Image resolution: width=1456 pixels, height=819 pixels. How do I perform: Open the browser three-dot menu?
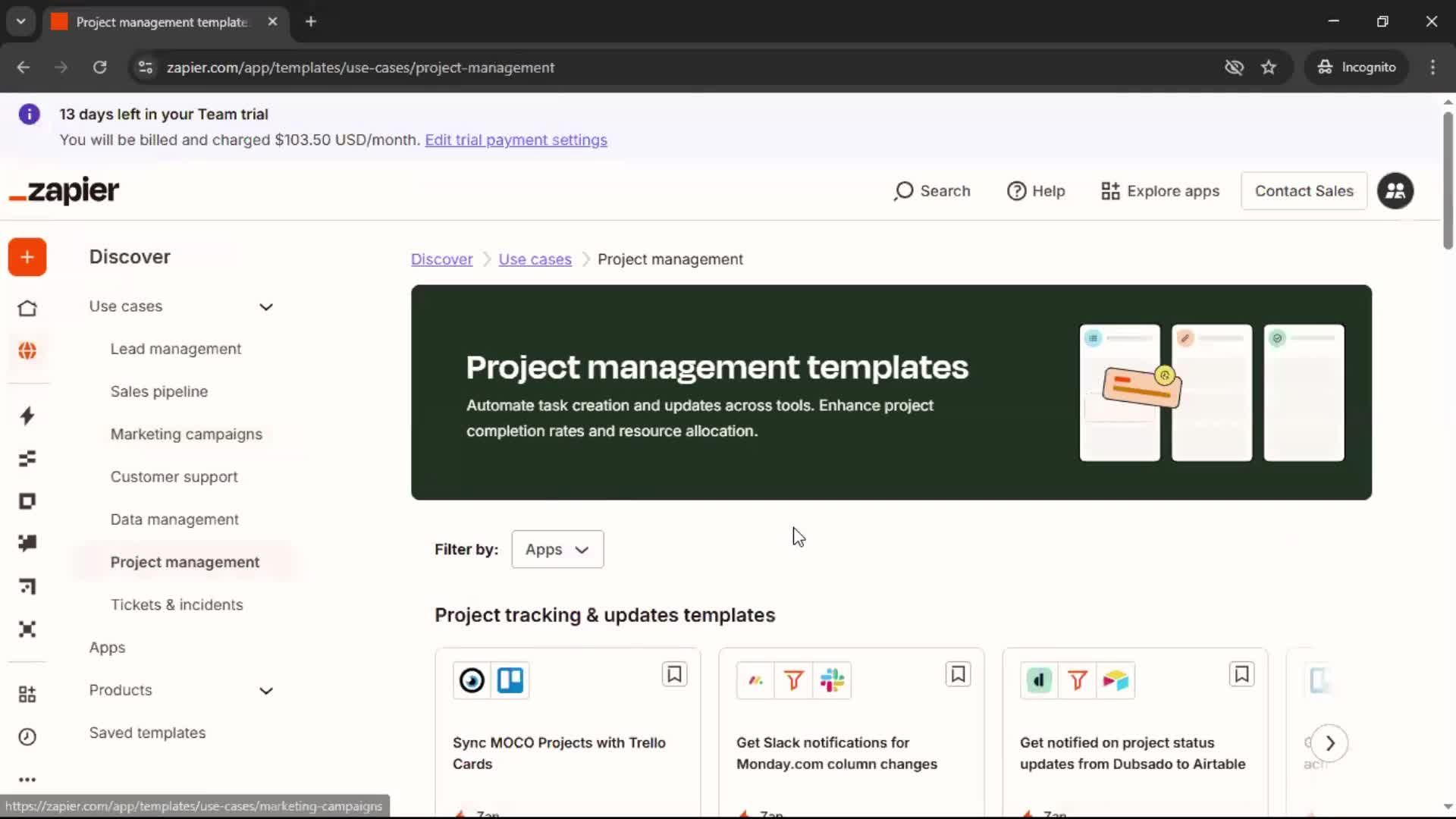1432,67
